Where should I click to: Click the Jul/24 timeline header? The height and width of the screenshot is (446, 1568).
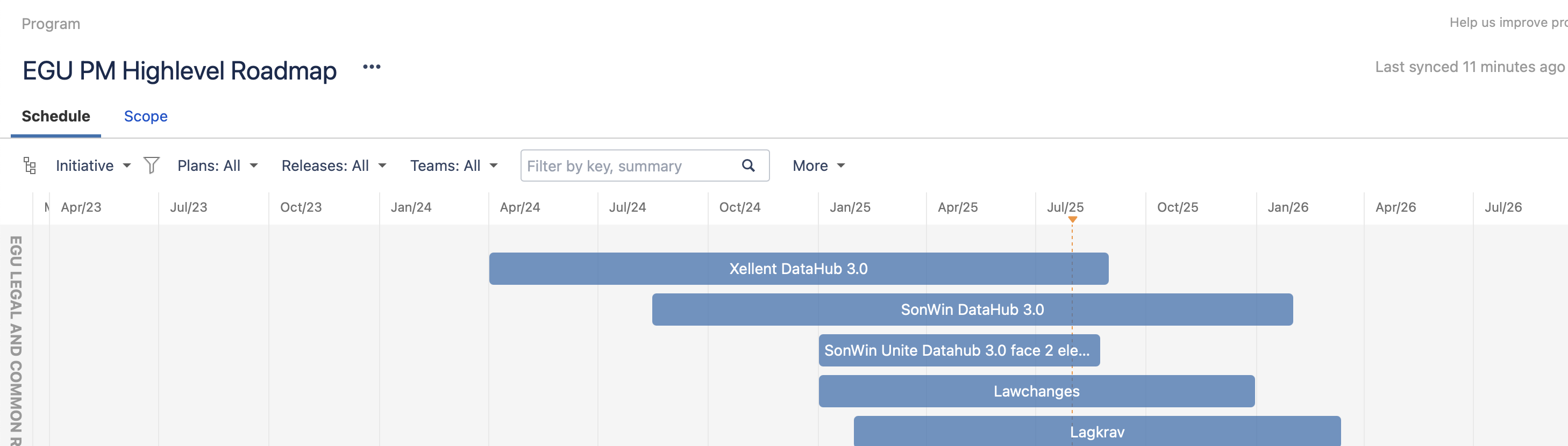628,207
